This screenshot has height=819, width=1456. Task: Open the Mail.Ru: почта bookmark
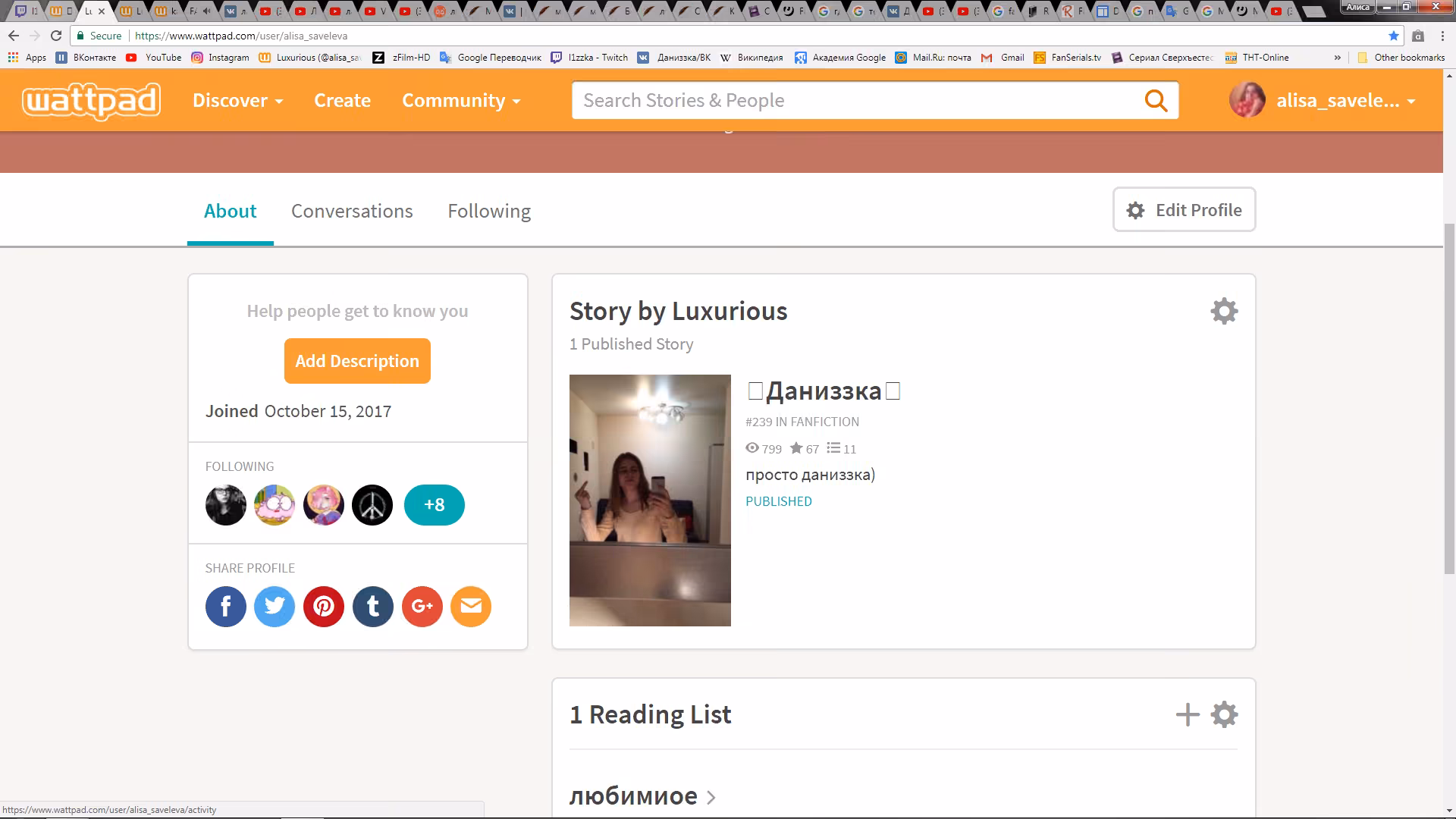934,58
